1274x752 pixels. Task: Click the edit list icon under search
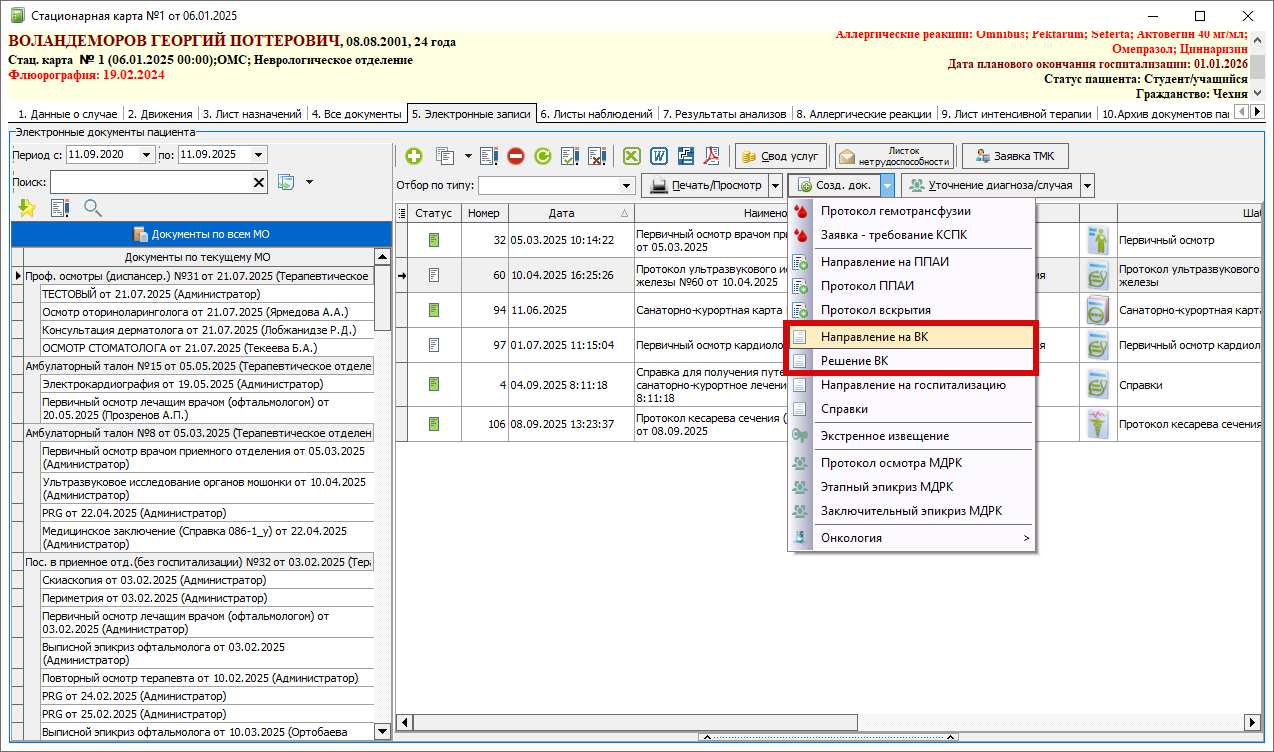[x=60, y=207]
